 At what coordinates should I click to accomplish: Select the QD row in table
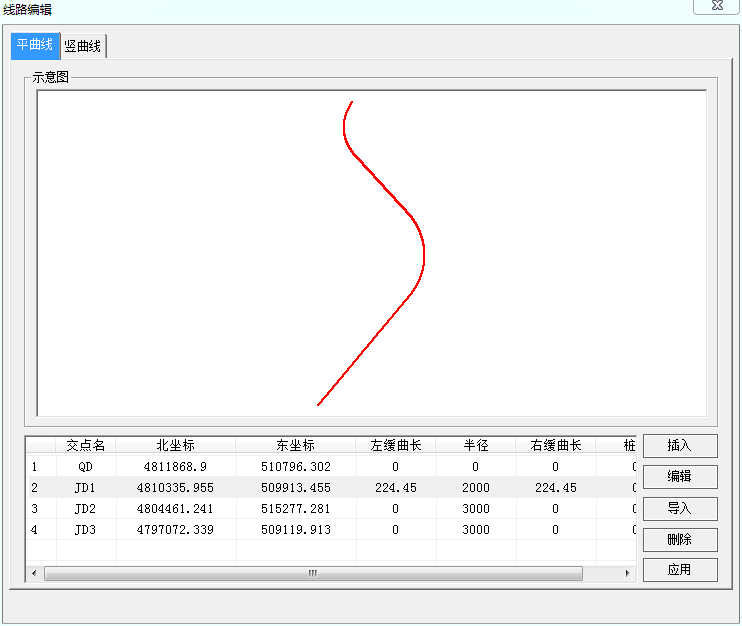tap(86, 467)
